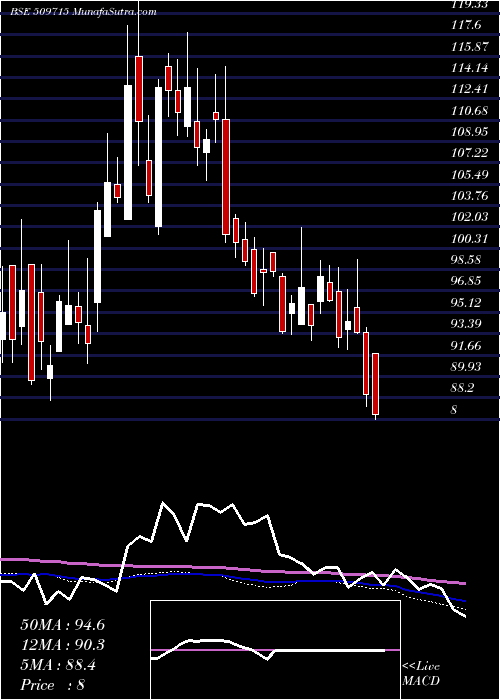Viewport: 500px width, 700px height.
Task: Click the 114.14 price axis label
Action: pyautogui.click(x=469, y=68)
